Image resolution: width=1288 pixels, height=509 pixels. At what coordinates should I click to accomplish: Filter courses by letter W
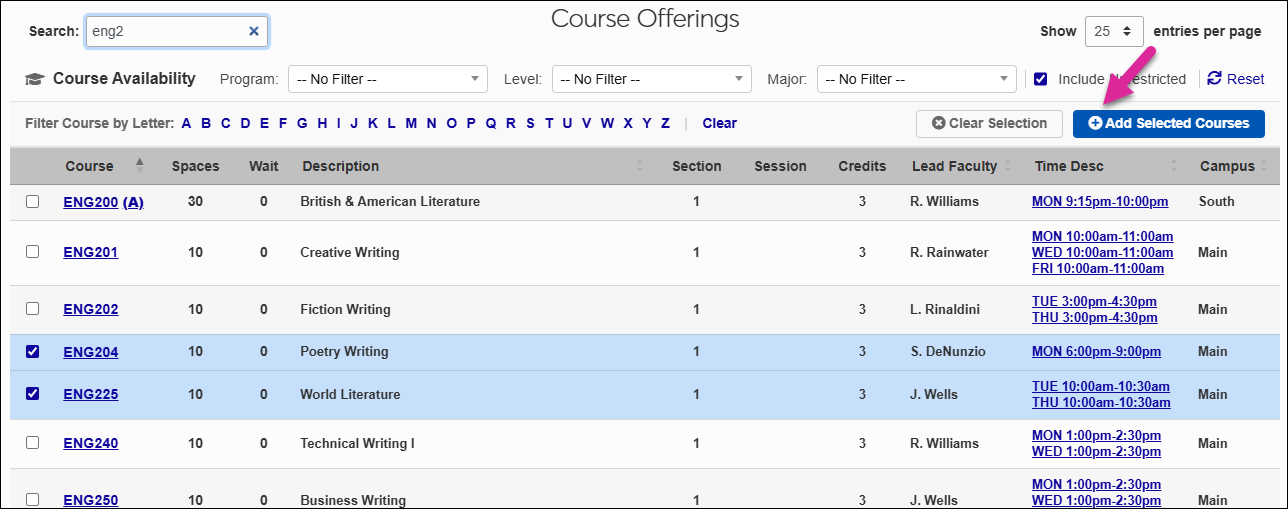click(x=608, y=123)
